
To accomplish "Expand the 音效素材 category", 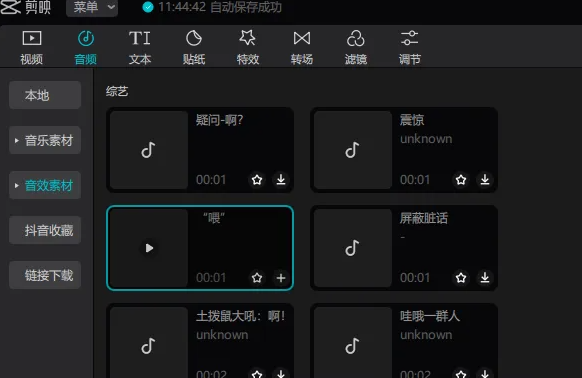I will (x=45, y=185).
